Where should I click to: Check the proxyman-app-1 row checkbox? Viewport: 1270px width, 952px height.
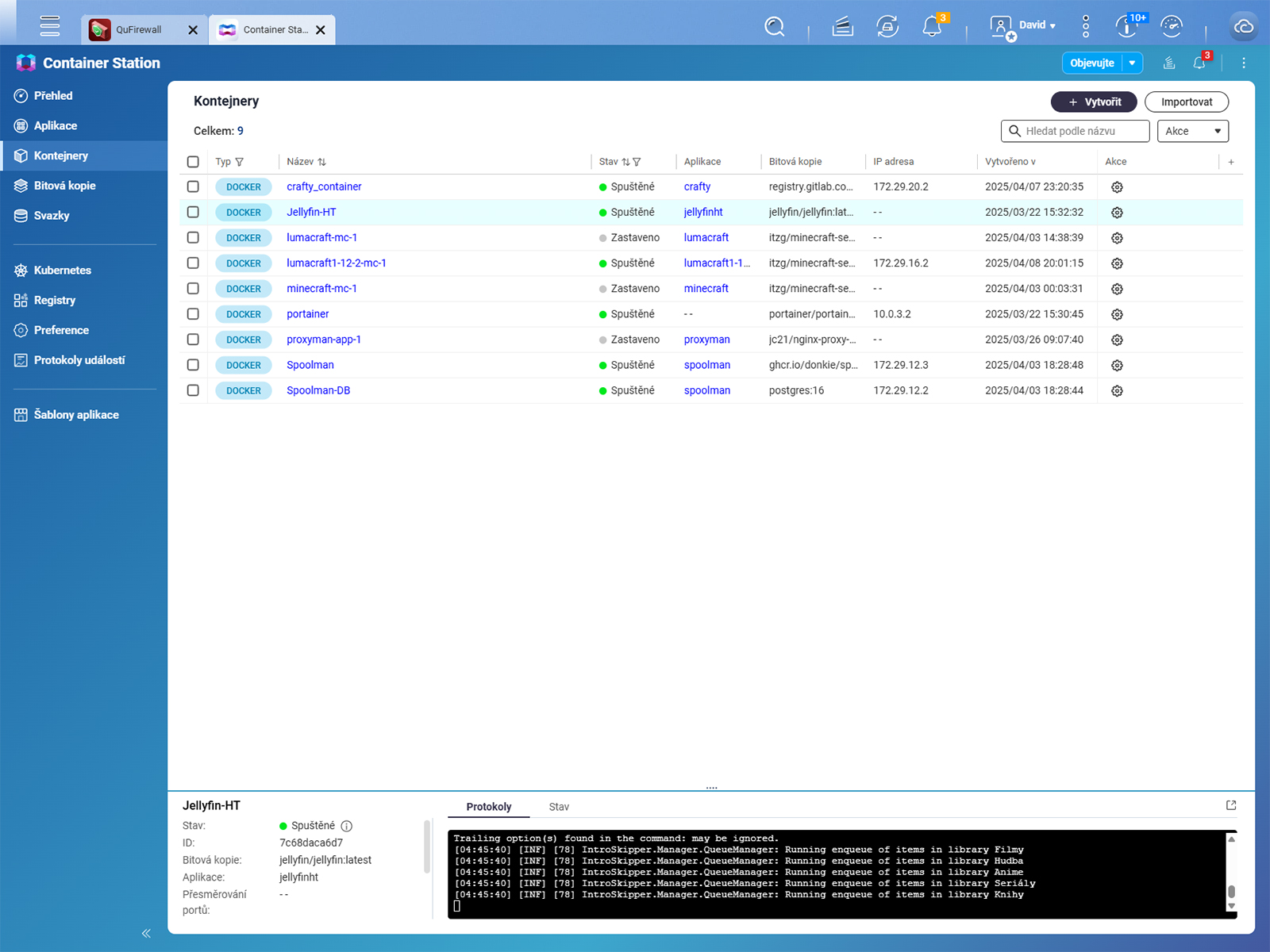tap(193, 339)
